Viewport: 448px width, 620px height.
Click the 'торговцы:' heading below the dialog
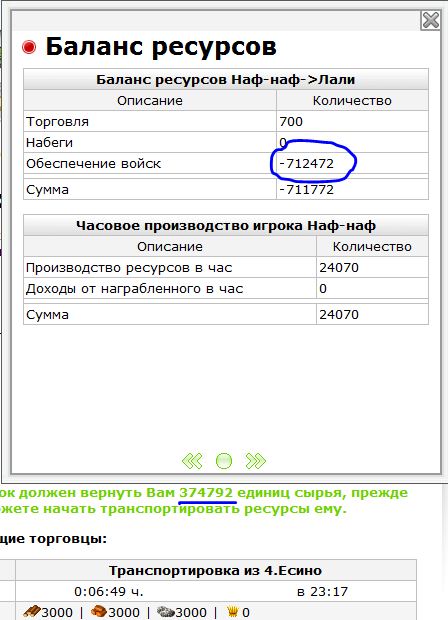pos(70,539)
